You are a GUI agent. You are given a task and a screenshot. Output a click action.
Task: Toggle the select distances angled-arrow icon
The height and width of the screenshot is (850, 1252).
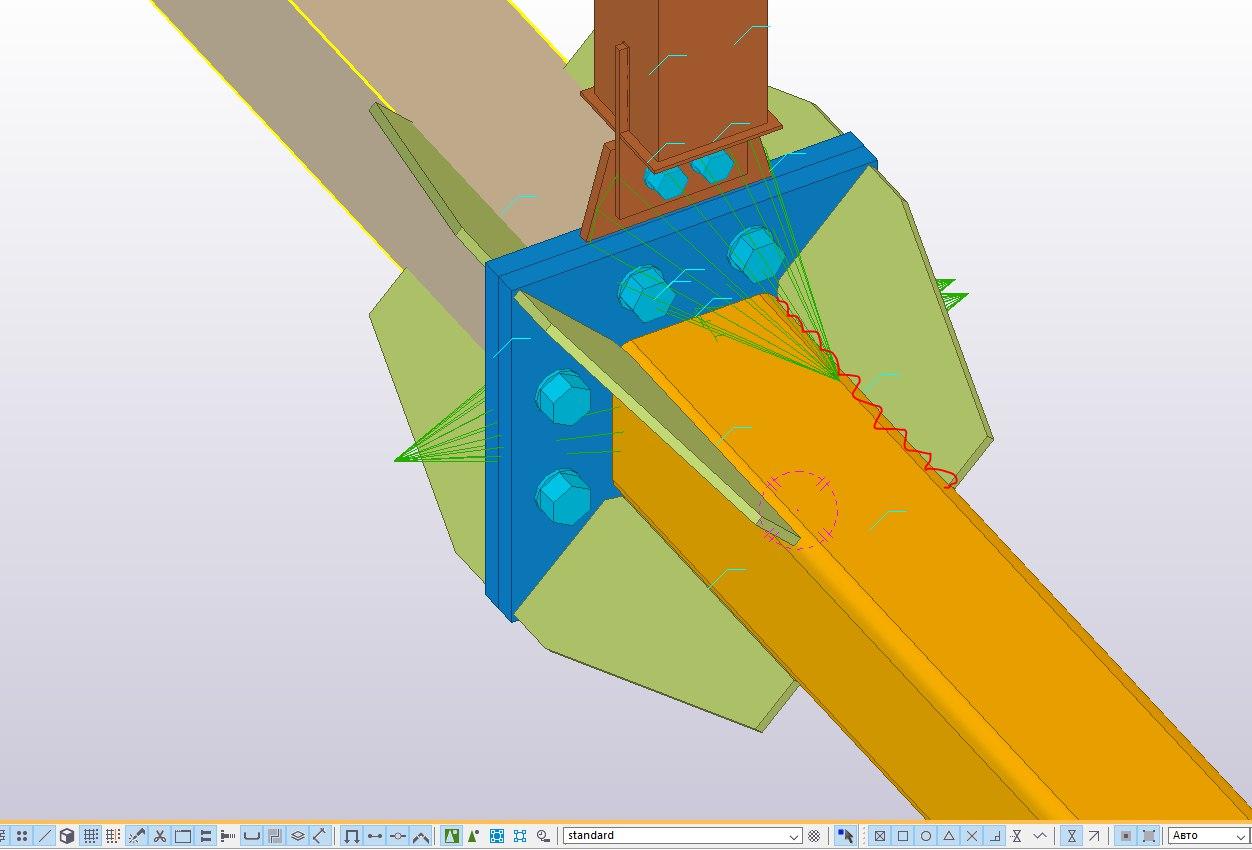click(320, 836)
